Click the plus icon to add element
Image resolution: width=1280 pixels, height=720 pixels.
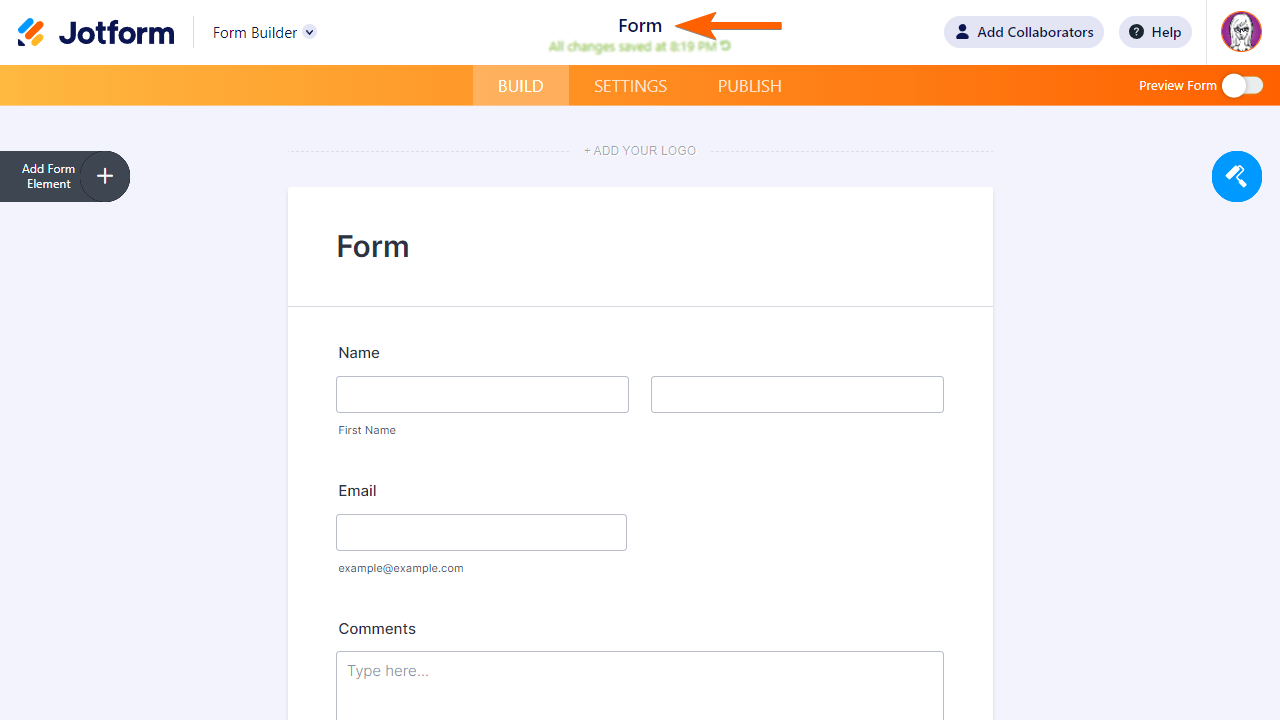coord(105,177)
